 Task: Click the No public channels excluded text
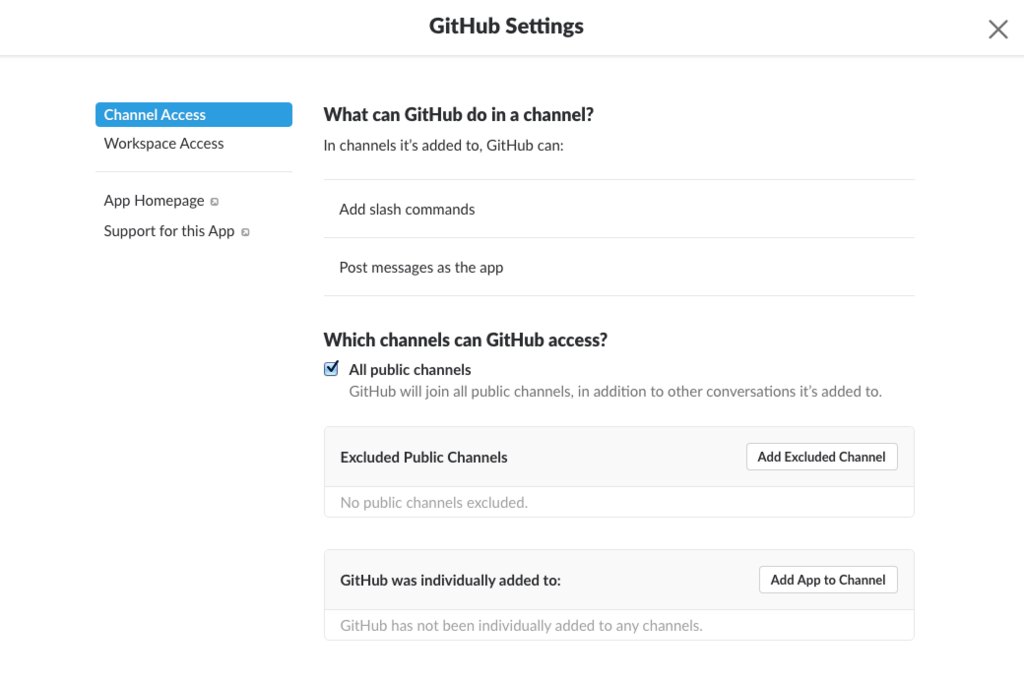[434, 503]
